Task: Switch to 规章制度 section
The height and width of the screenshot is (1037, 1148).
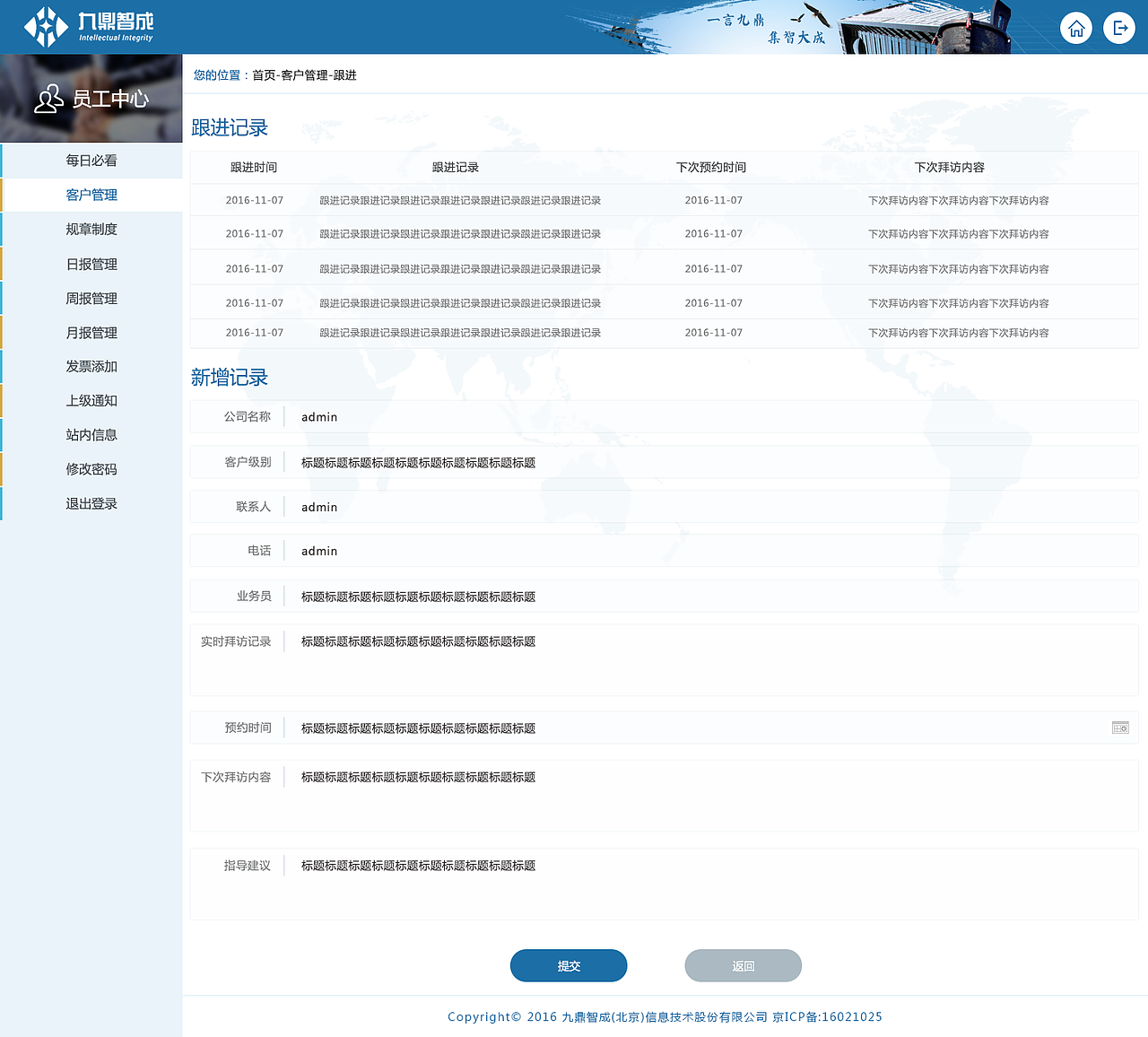Action: (x=91, y=229)
